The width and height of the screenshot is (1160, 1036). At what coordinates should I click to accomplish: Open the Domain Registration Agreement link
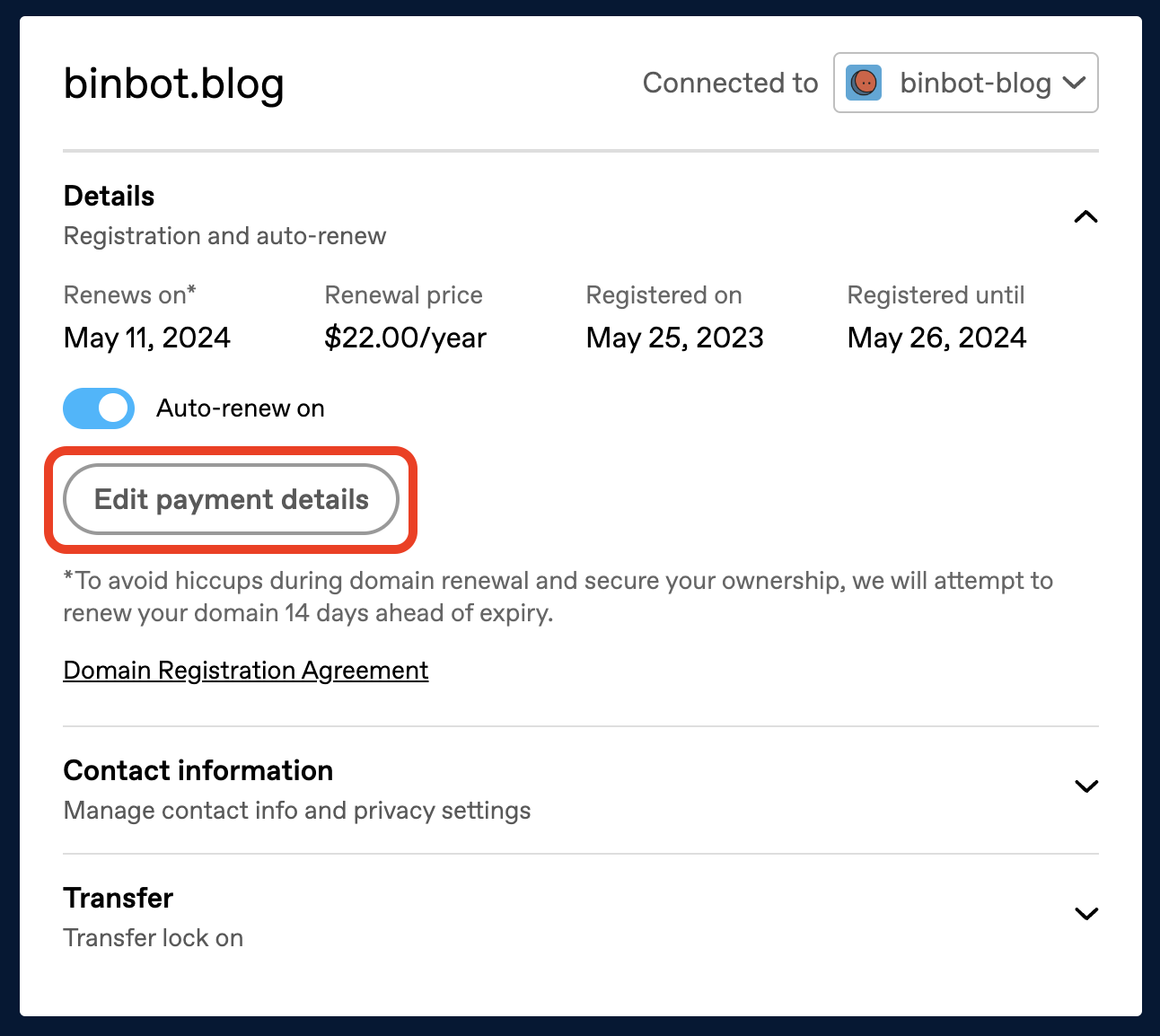pyautogui.click(x=245, y=671)
